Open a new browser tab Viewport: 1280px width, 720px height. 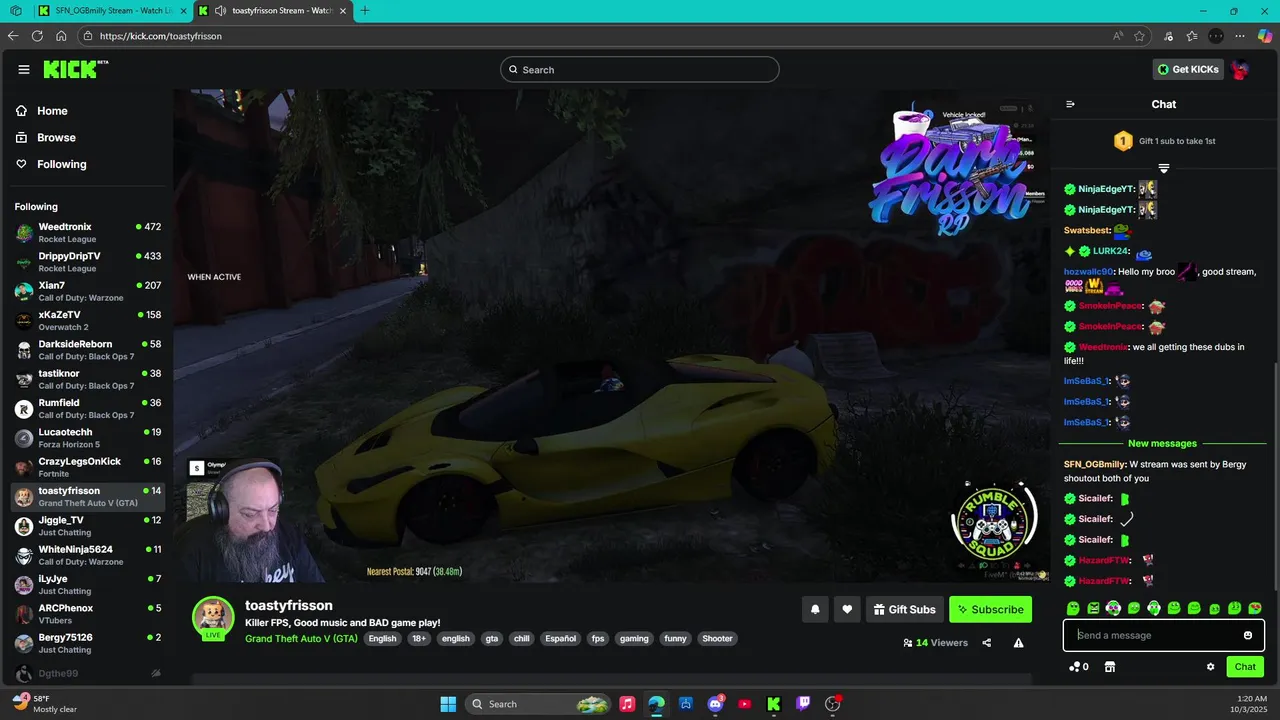pos(365,11)
